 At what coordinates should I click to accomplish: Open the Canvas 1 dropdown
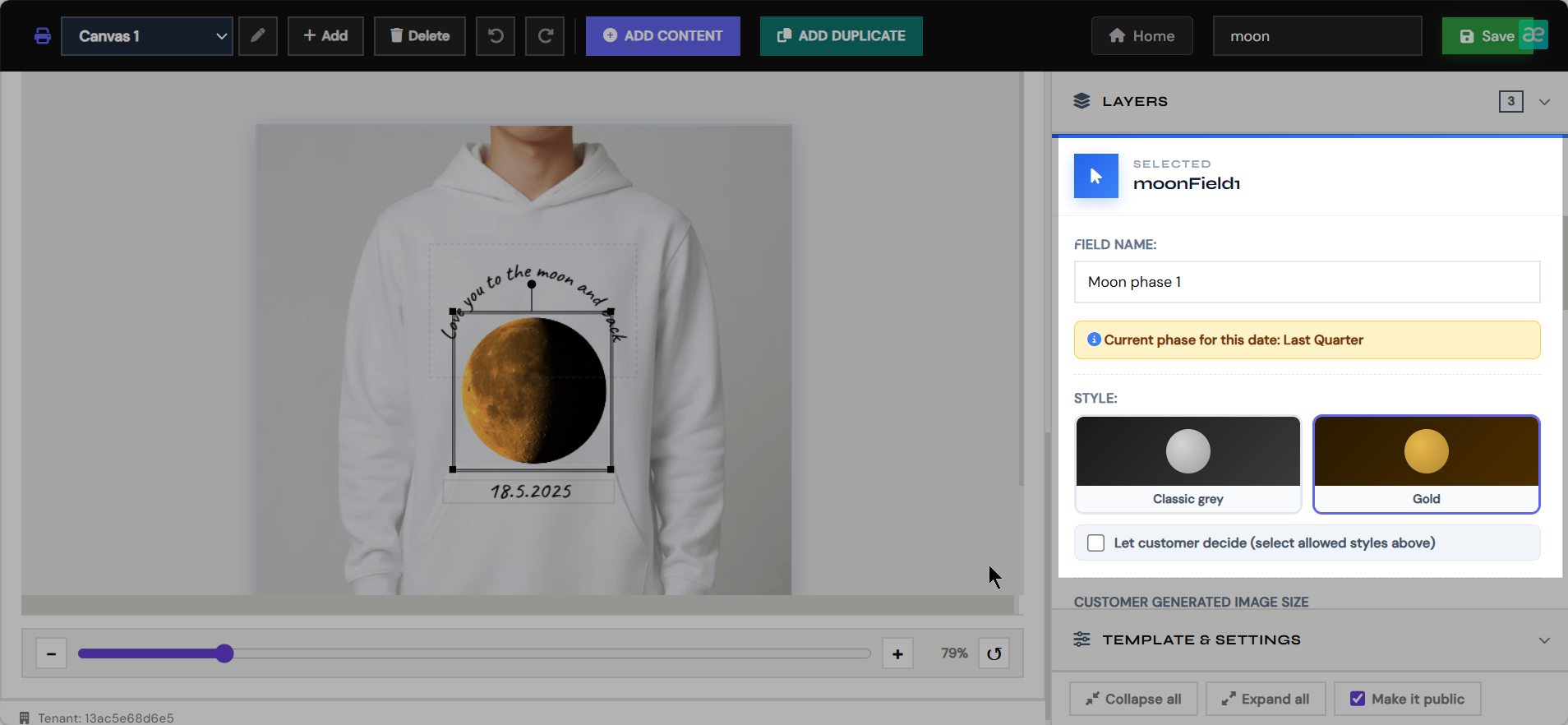147,36
